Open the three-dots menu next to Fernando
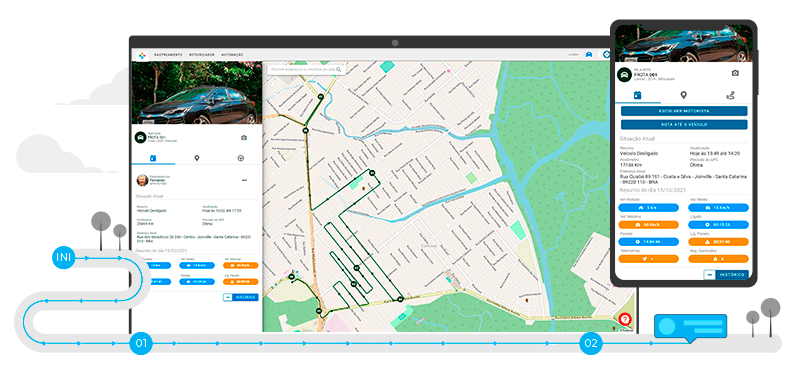 [x=244, y=180]
